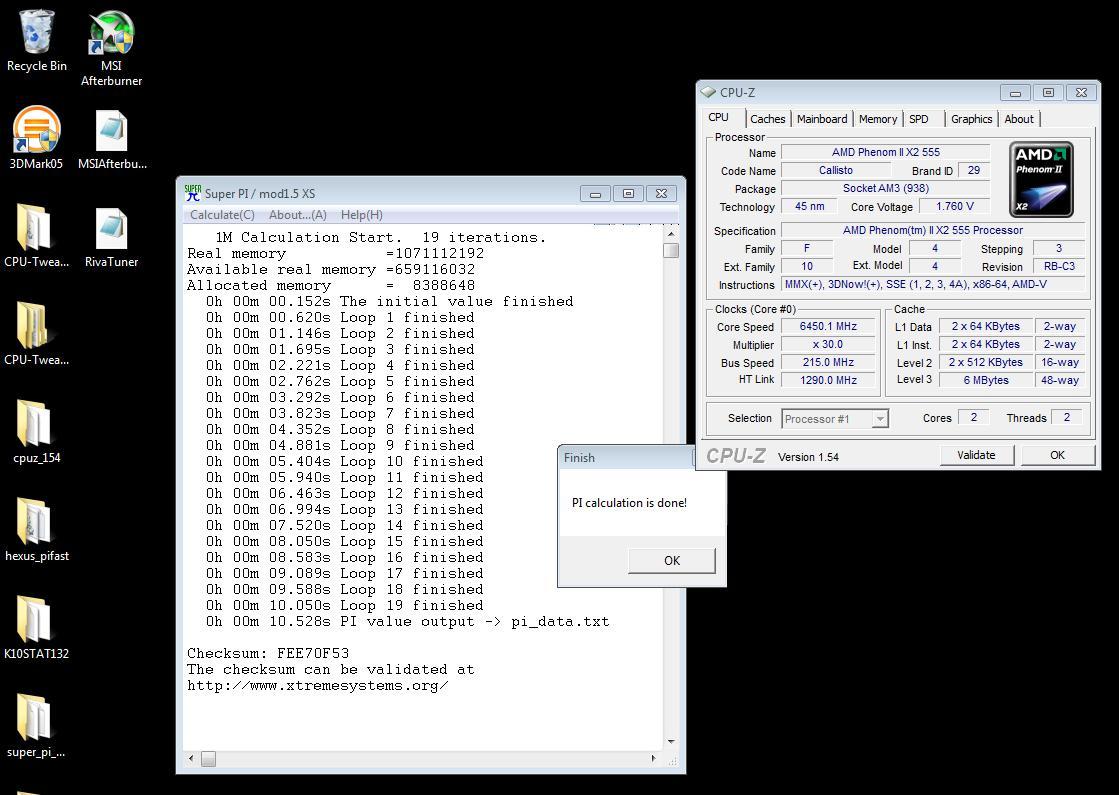
Task: Switch to the Mainboard tab
Action: tap(822, 119)
